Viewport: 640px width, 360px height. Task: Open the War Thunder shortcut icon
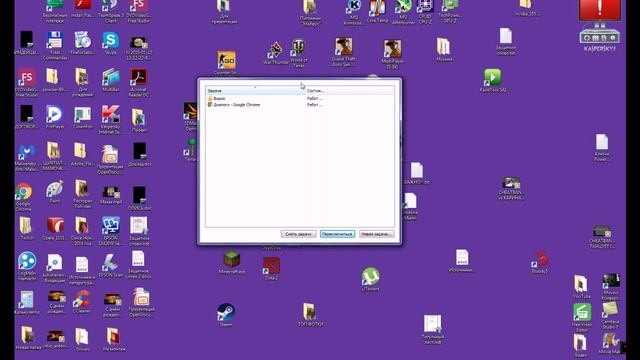pos(276,53)
